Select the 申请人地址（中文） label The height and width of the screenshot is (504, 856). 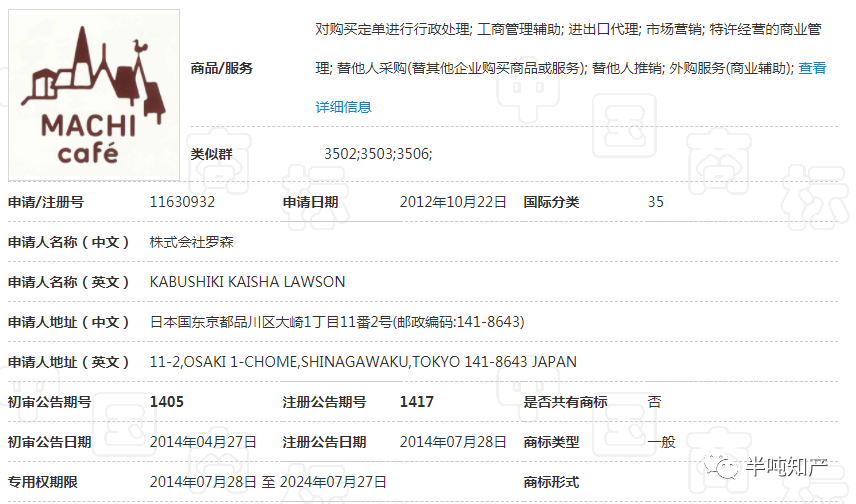click(x=68, y=322)
